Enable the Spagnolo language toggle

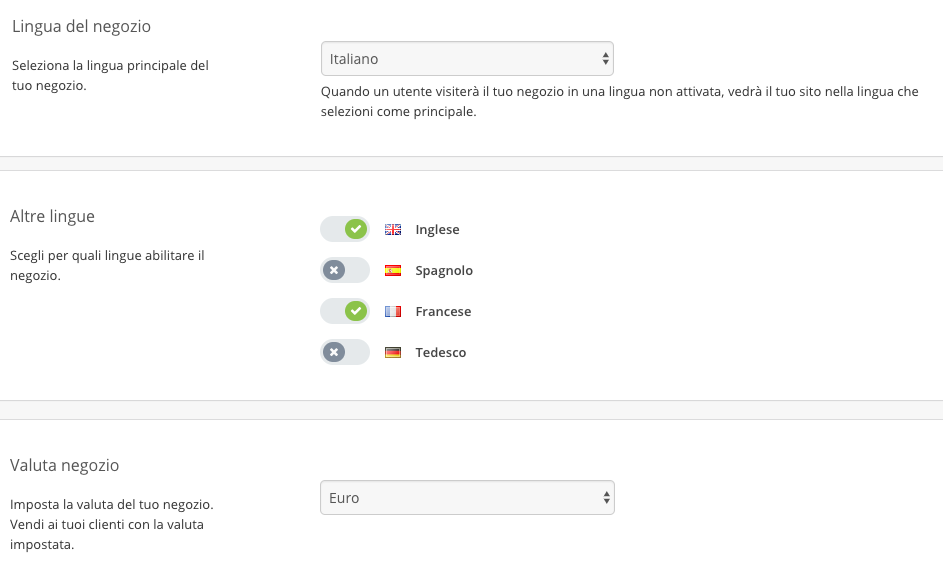[x=345, y=270]
